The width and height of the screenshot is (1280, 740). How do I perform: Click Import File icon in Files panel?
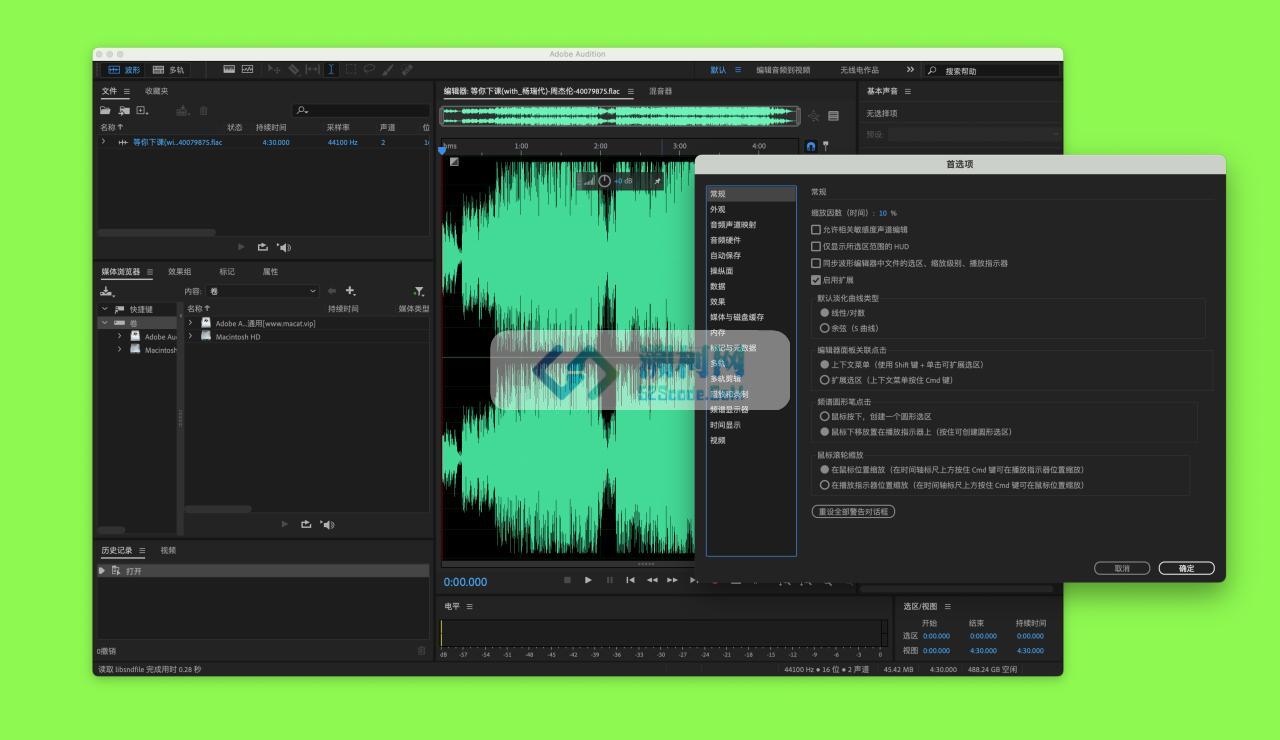(x=124, y=110)
